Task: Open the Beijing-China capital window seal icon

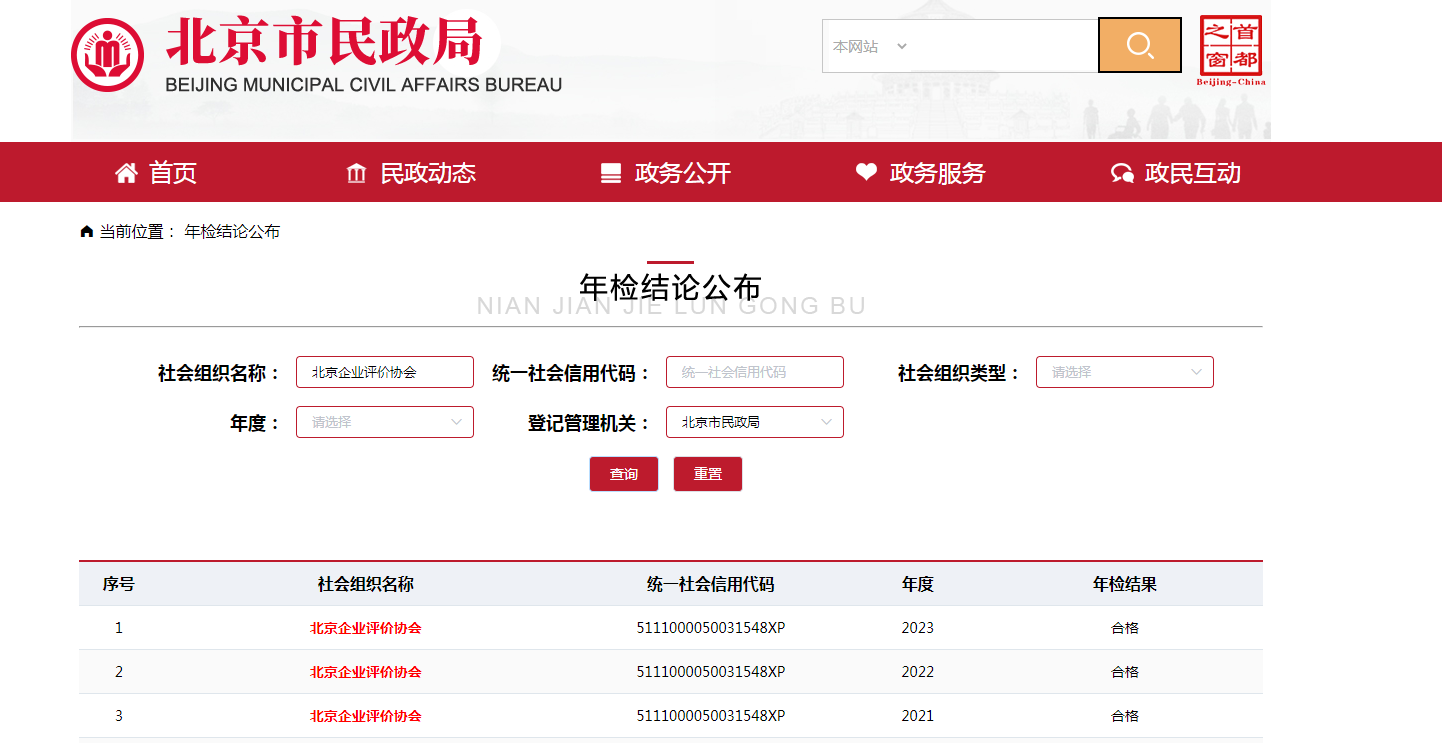Action: pyautogui.click(x=1231, y=50)
